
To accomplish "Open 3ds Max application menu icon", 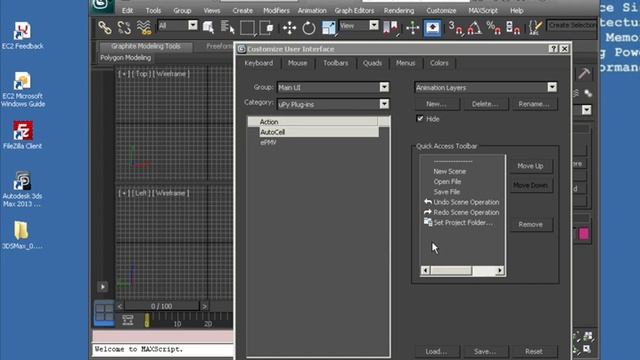I will tap(101, 5).
